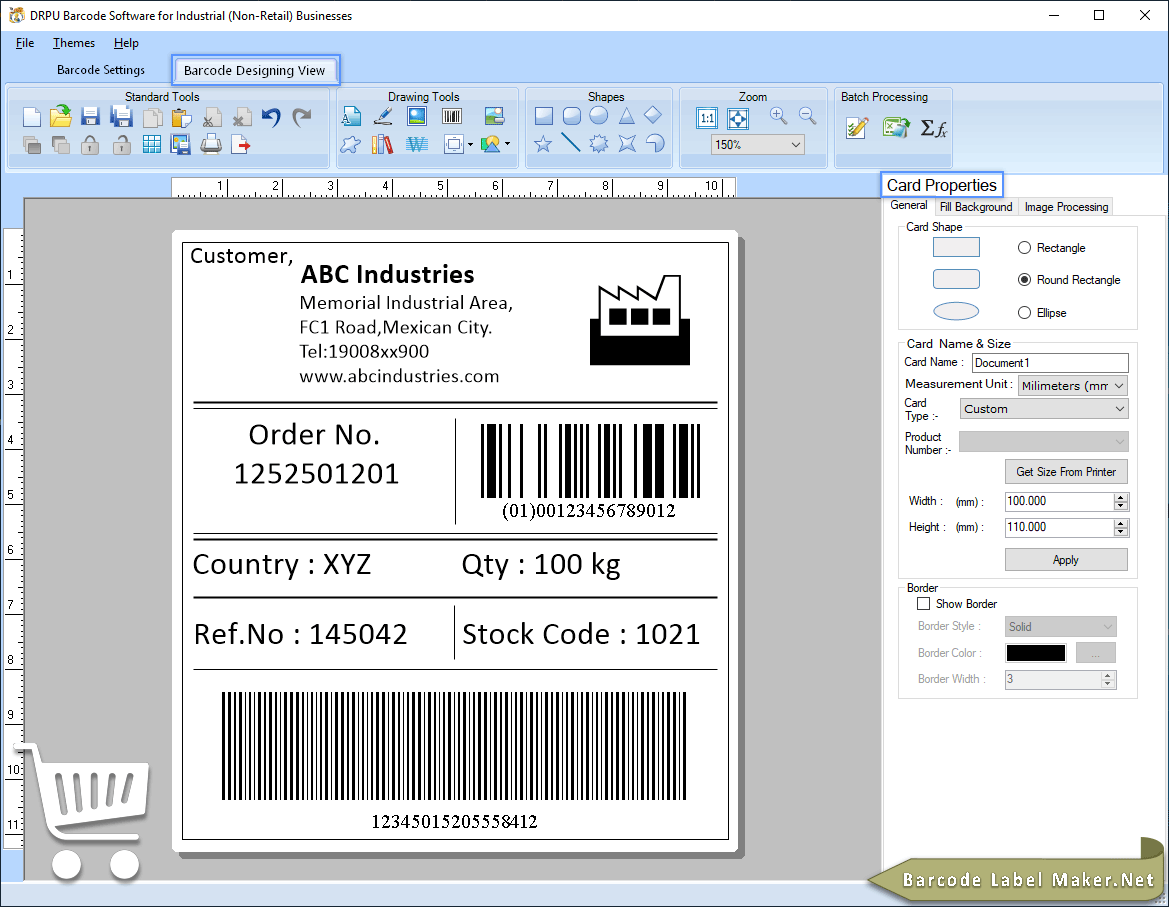The width and height of the screenshot is (1169, 907).
Task: Click the border color browse ellipsis button
Action: pos(1095,653)
